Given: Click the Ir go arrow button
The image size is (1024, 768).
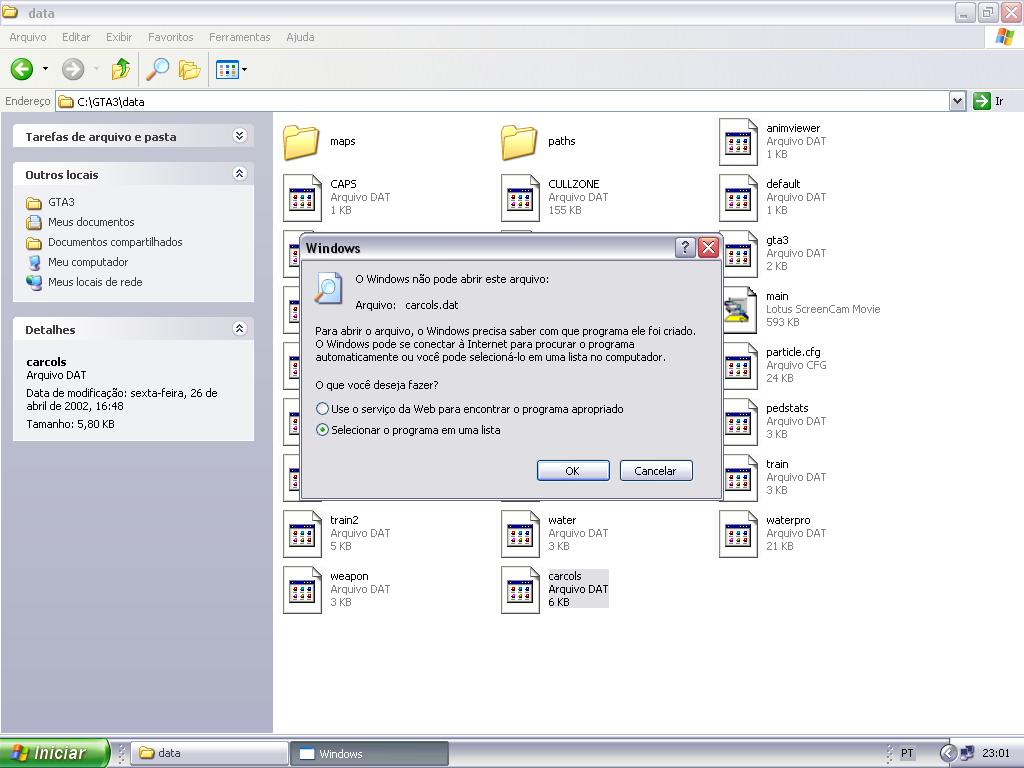Looking at the screenshot, I should 982,101.
